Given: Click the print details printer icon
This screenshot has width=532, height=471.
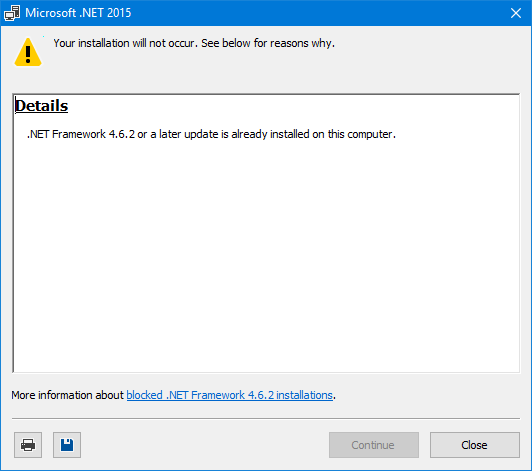Looking at the screenshot, I should pyautogui.click(x=28, y=445).
